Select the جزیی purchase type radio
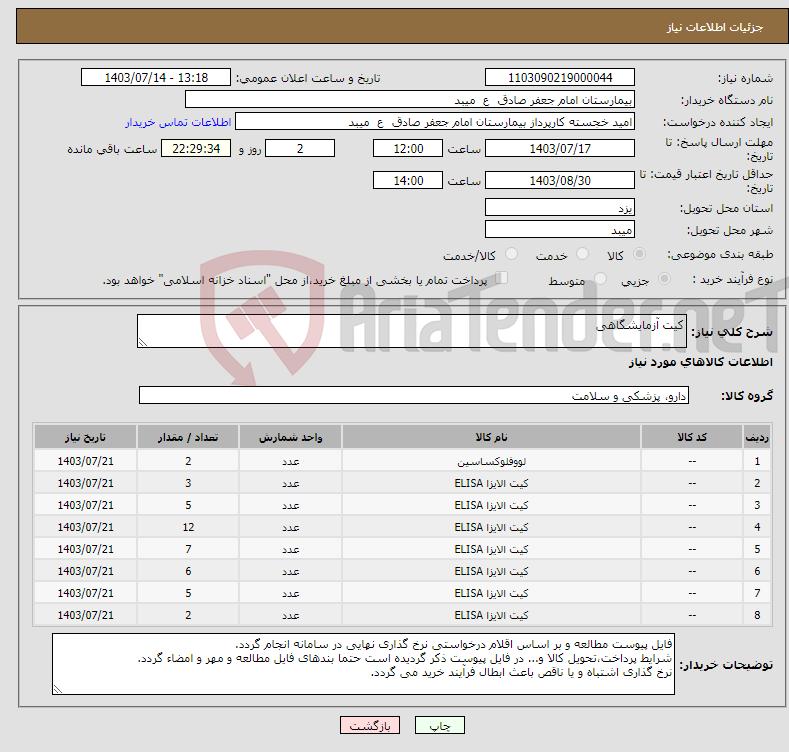The width and height of the screenshot is (789, 752). 665,278
